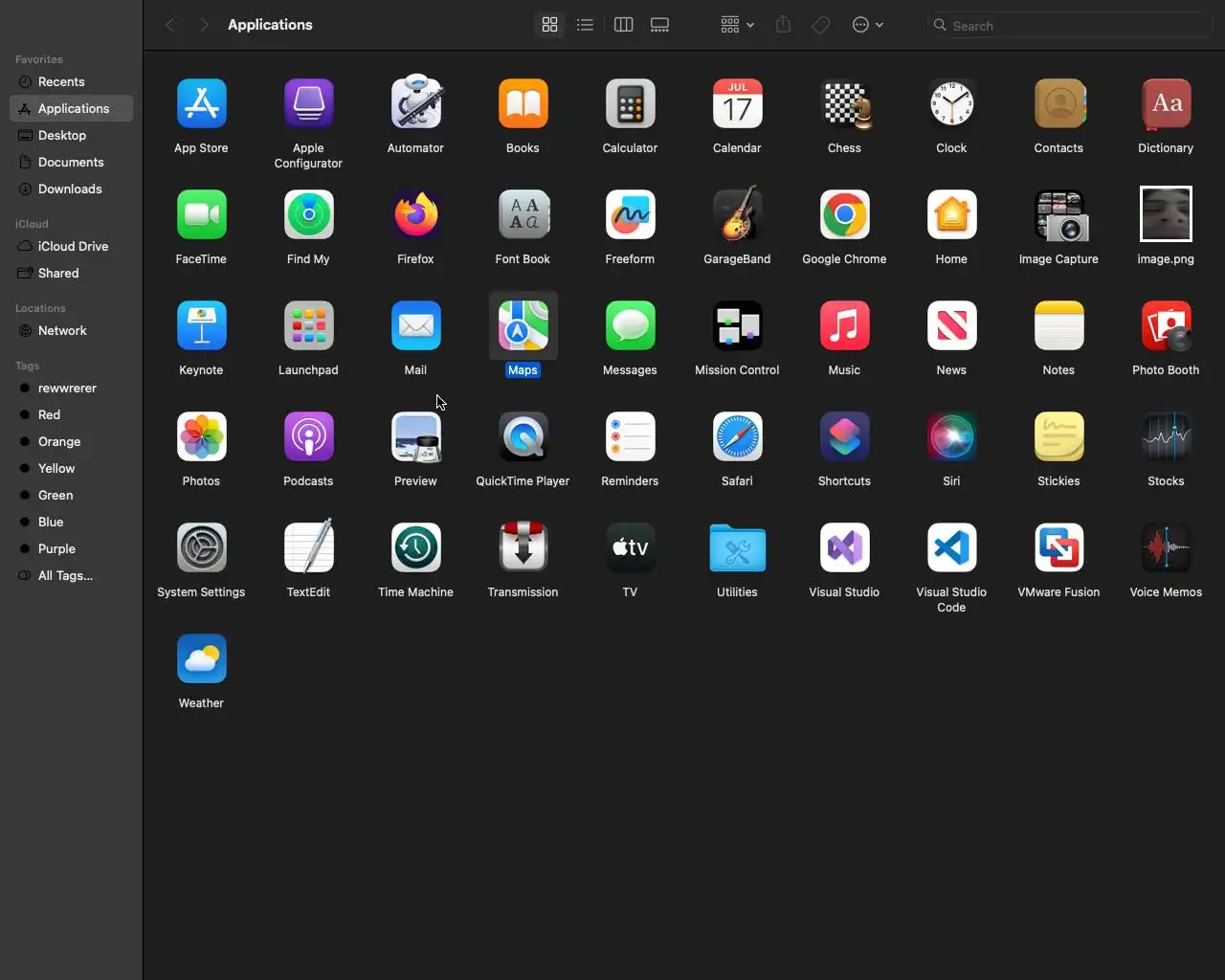This screenshot has height=980, width=1225.
Task: Go forward with the right chevron
Action: 204,25
